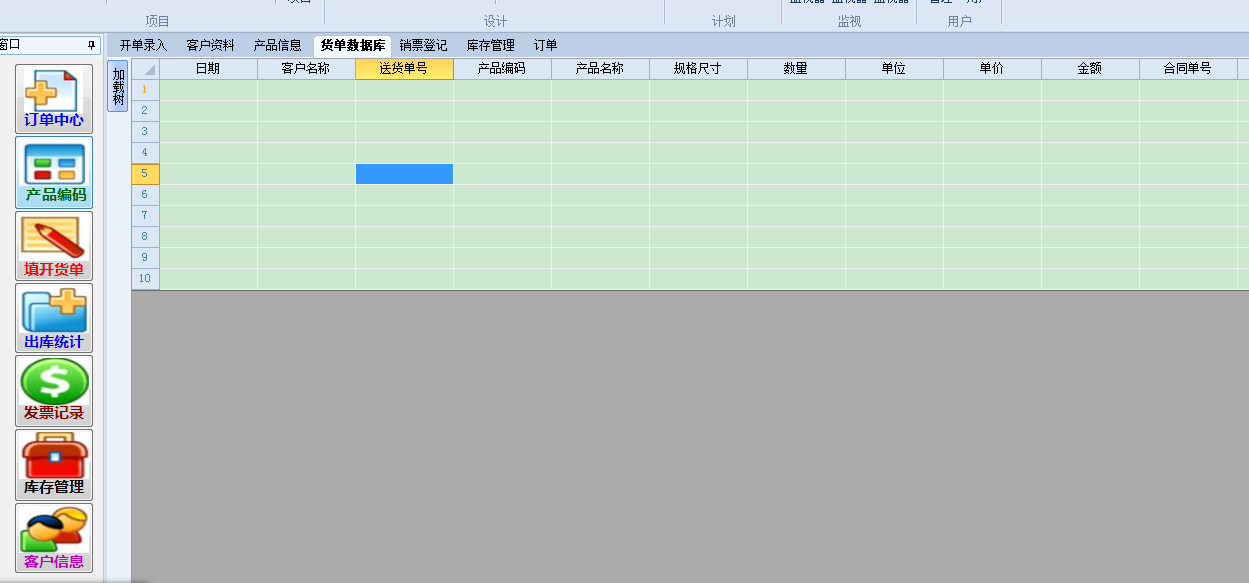Select row 5 via its row header
The height and width of the screenshot is (583, 1249).
point(145,174)
